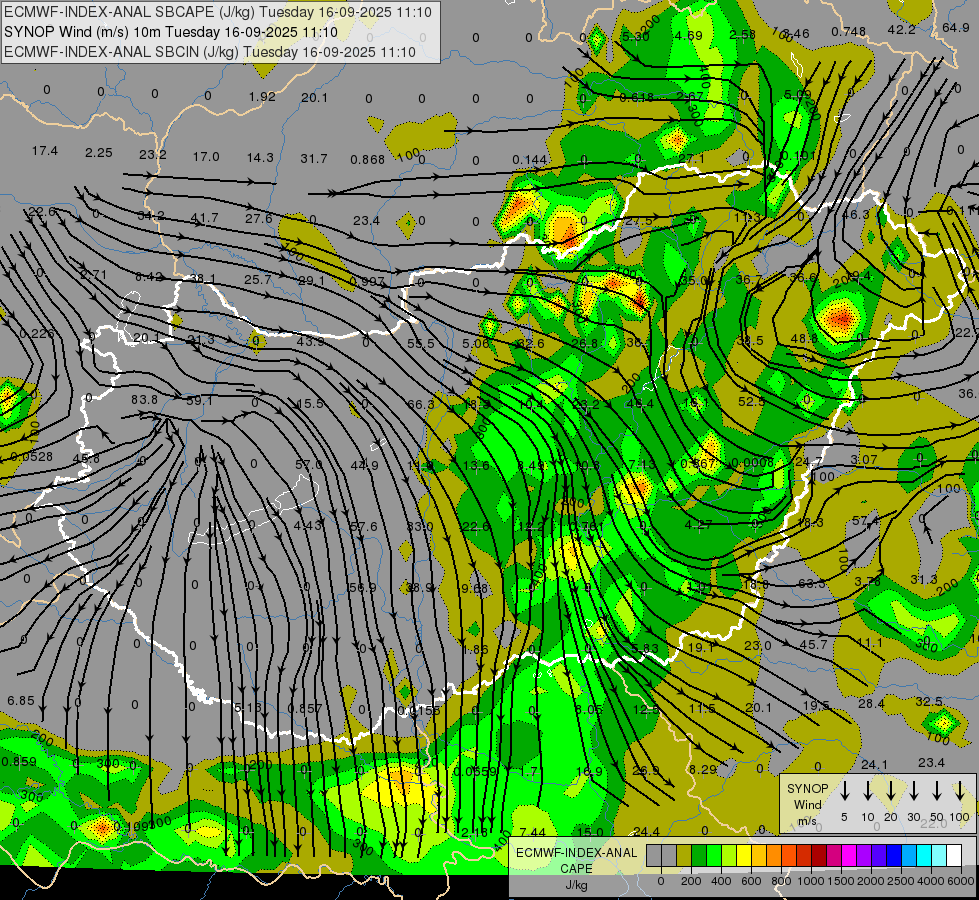
Task: Select the cyan swatch left of 4000
Action: pyautogui.click(x=924, y=855)
